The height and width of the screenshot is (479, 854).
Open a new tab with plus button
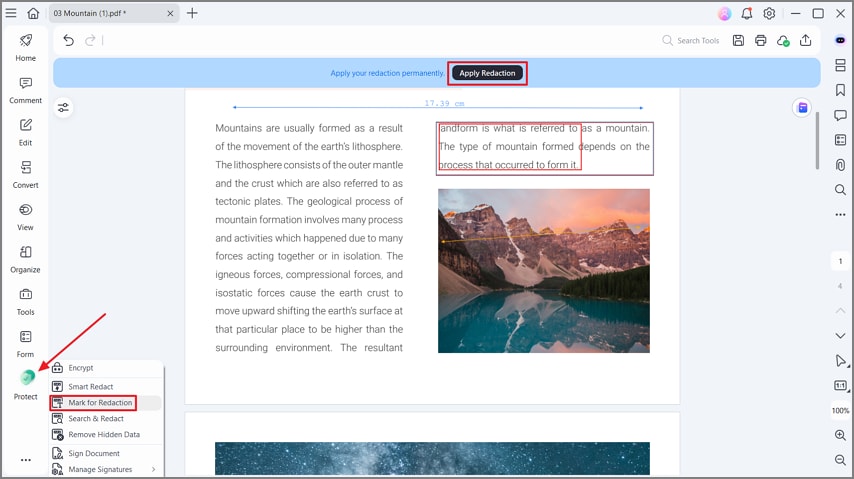192,13
